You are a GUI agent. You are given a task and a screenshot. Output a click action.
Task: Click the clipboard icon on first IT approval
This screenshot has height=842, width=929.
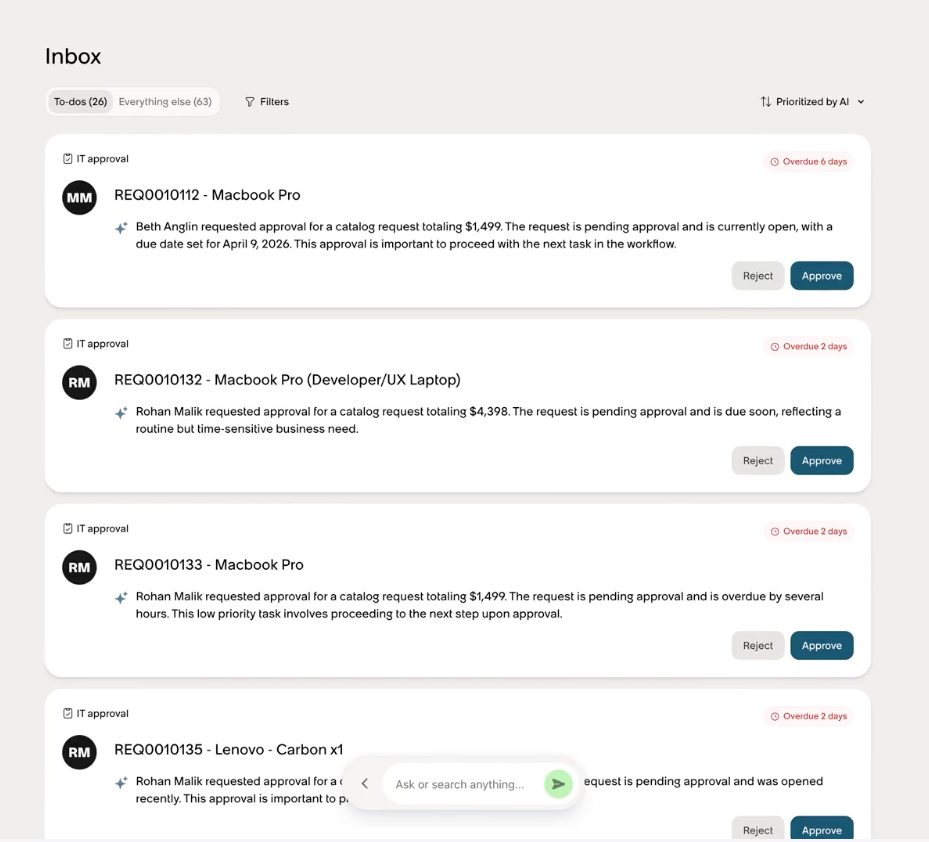point(68,159)
